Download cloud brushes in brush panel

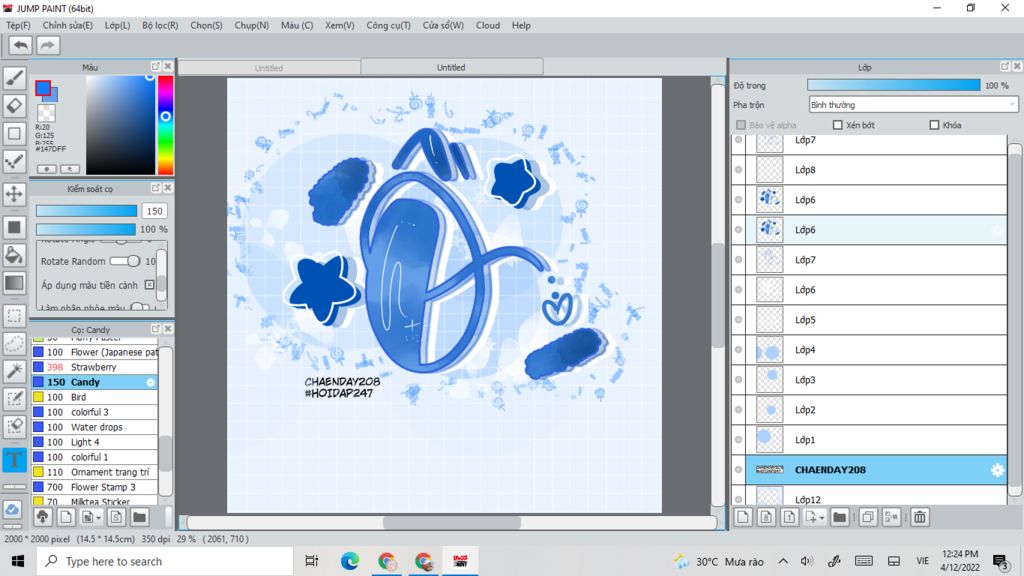pyautogui.click(x=42, y=517)
